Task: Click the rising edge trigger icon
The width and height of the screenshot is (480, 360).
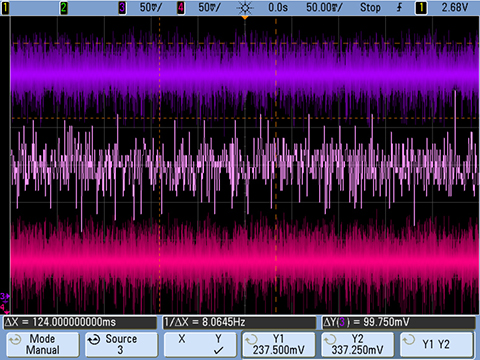Action: [x=399, y=7]
